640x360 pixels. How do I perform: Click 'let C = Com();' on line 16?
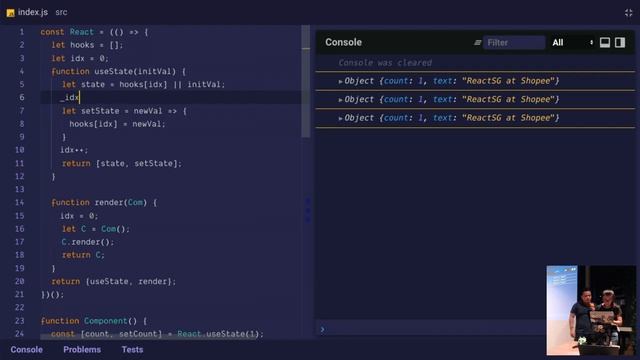tap(96, 229)
